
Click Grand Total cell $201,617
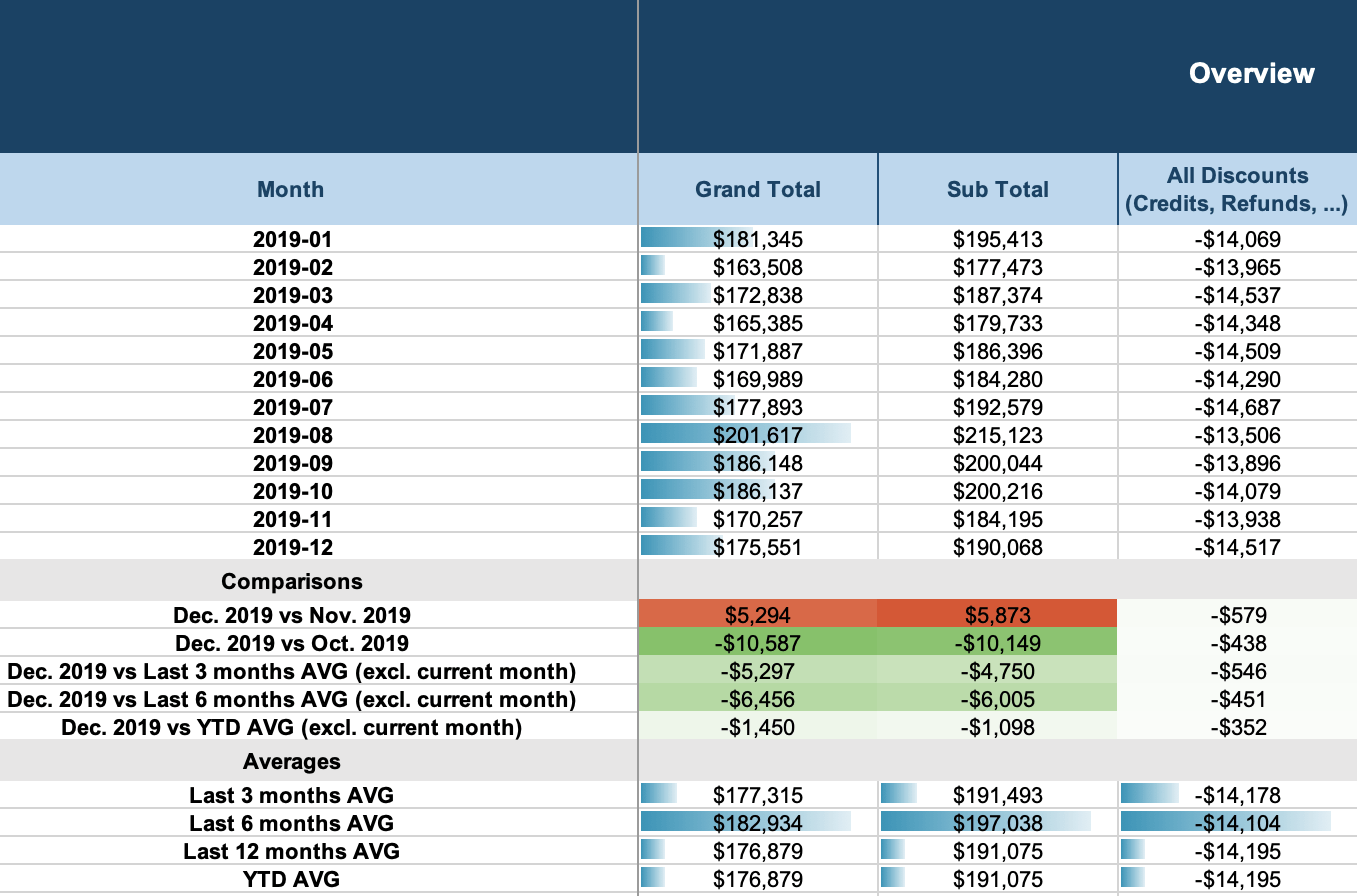click(758, 435)
